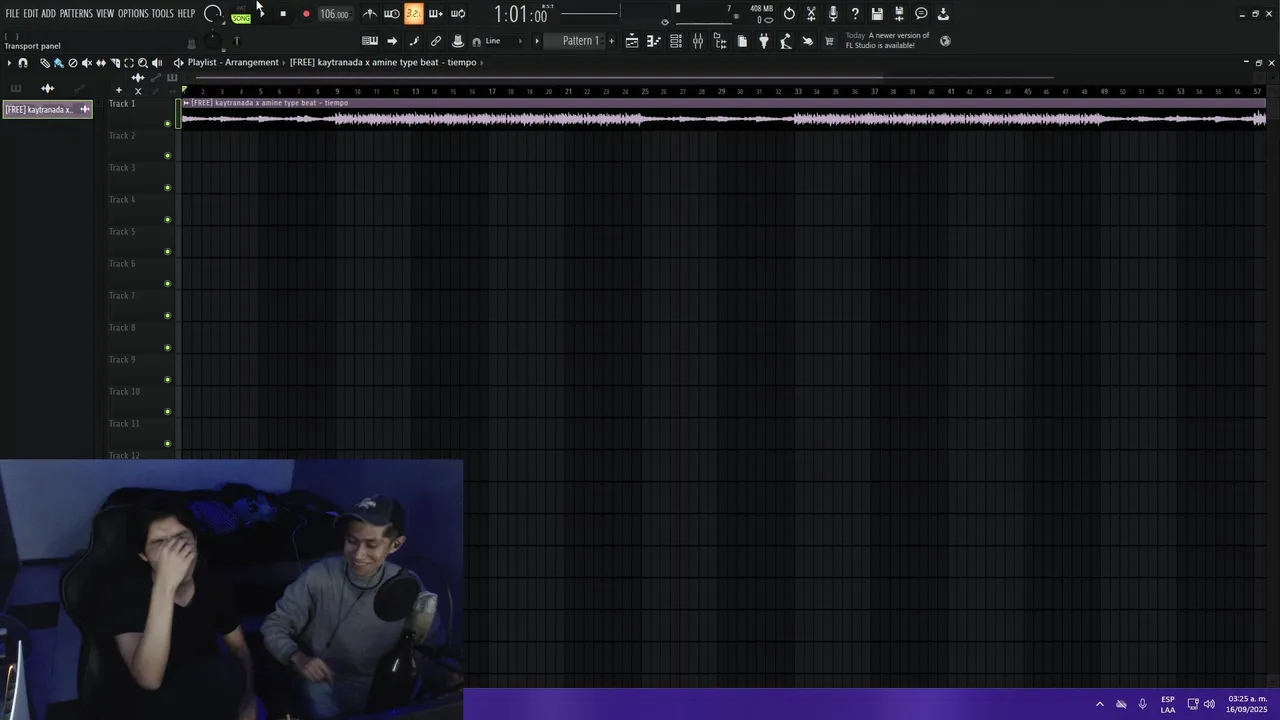Click the globe news icon
Image resolution: width=1280 pixels, height=720 pixels.
tap(945, 41)
